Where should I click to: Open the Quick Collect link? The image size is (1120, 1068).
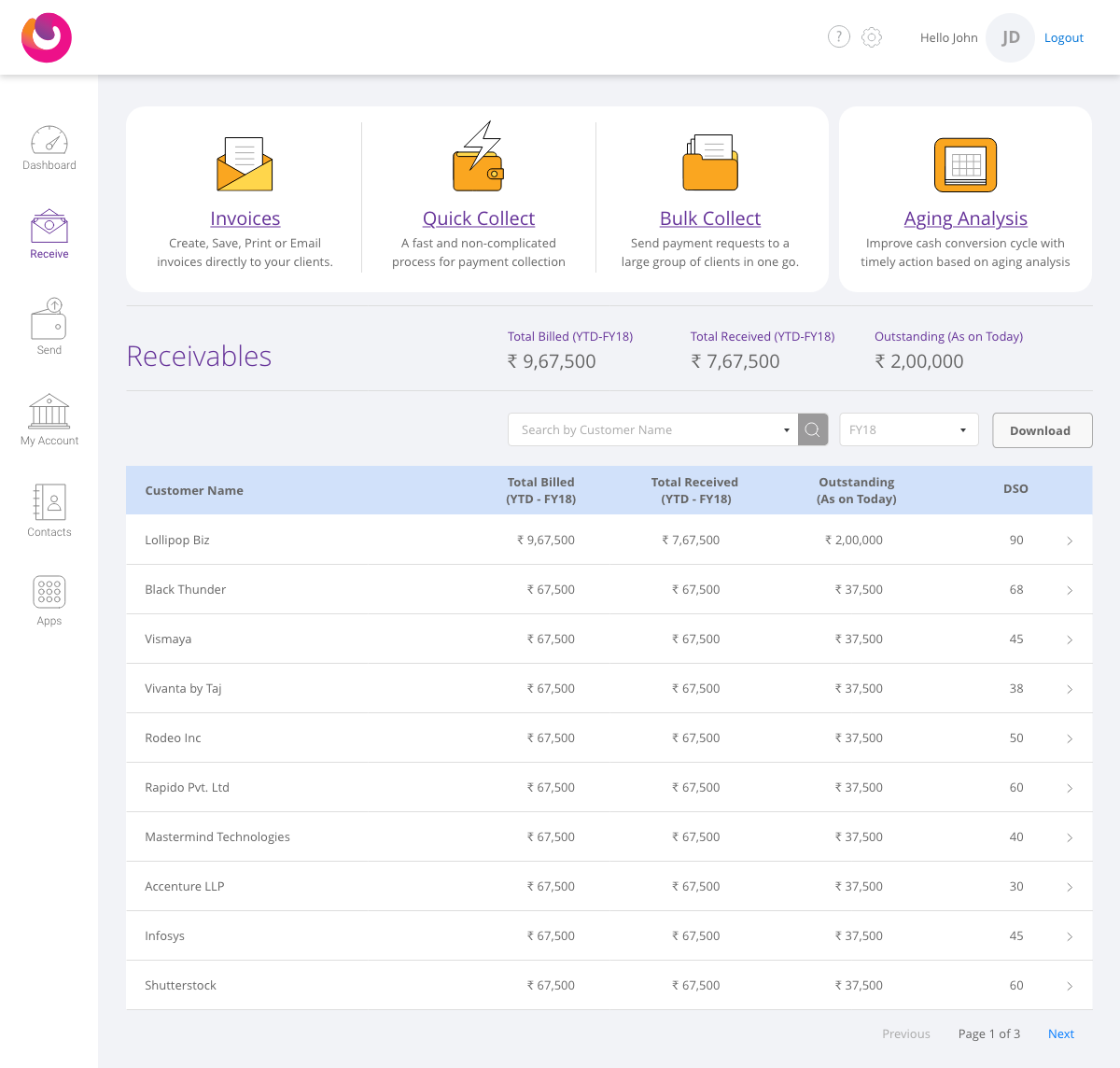coord(479,218)
